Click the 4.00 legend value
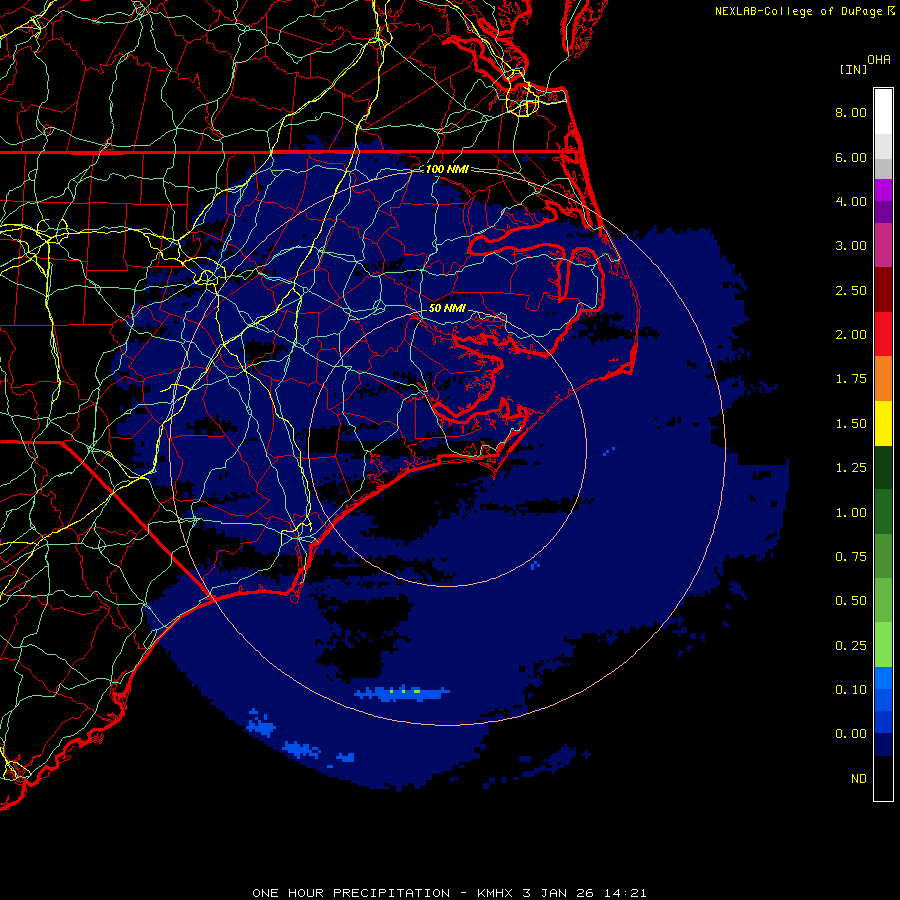 click(851, 201)
